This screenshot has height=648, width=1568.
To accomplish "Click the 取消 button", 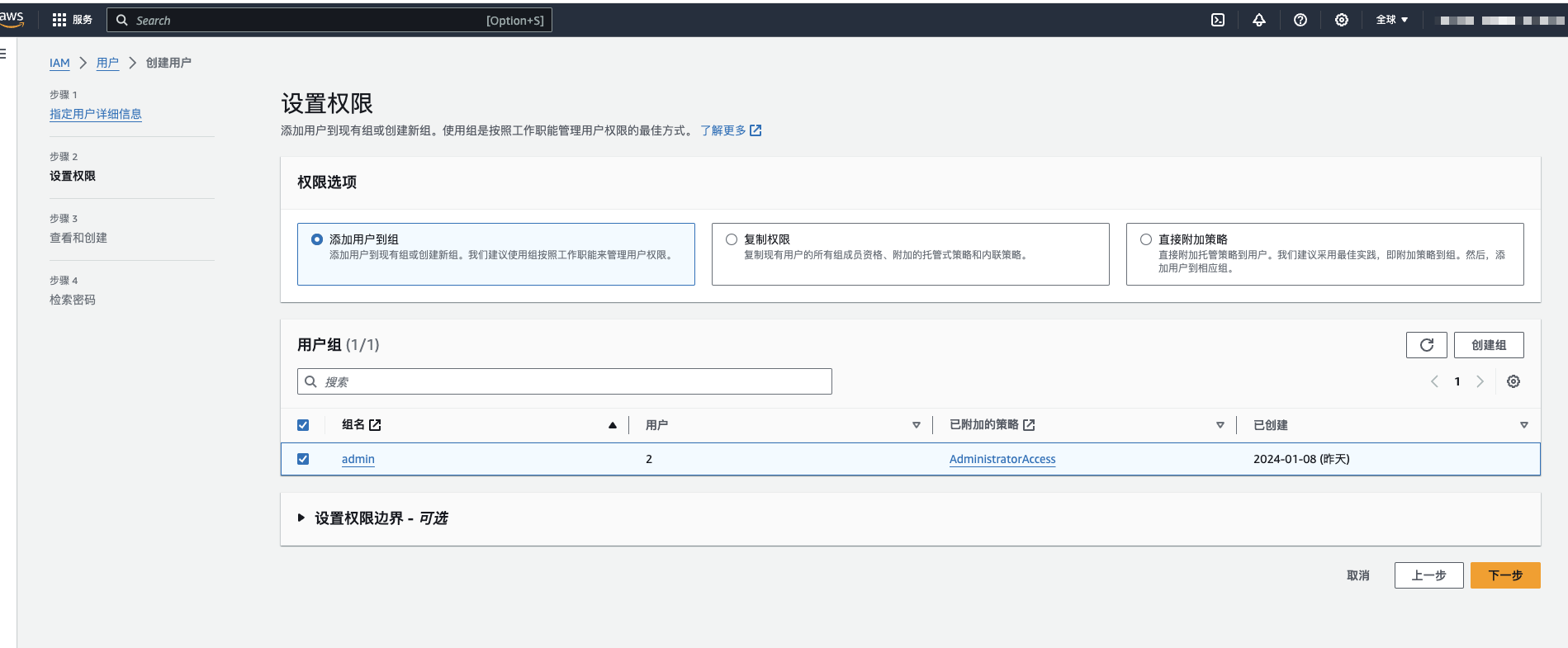I will [x=1358, y=575].
